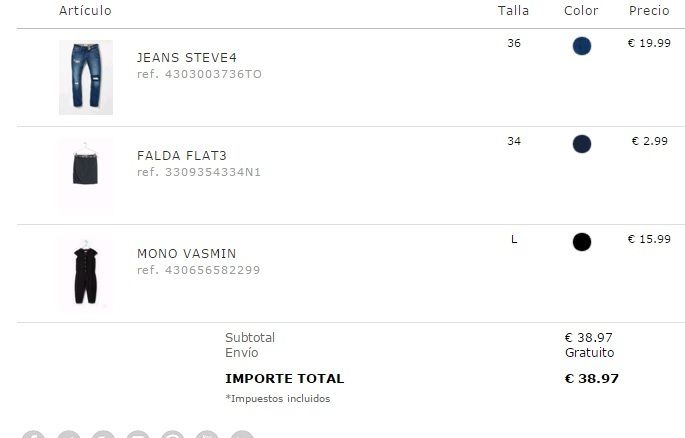Screen dimensions: 685x438
Task: Click the FALDA FLAT3 product name
Action: 182,156
